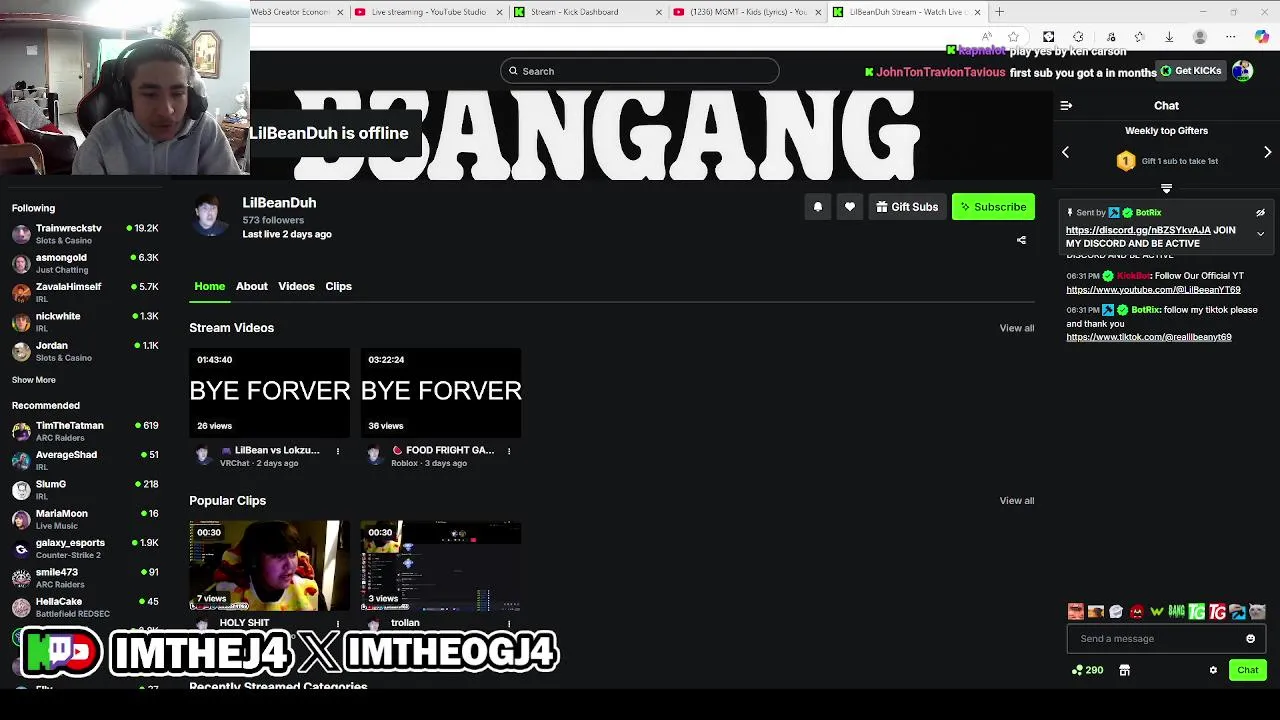Open the 03:22:24 BYE FORVER video thumbnail

tap(441, 393)
